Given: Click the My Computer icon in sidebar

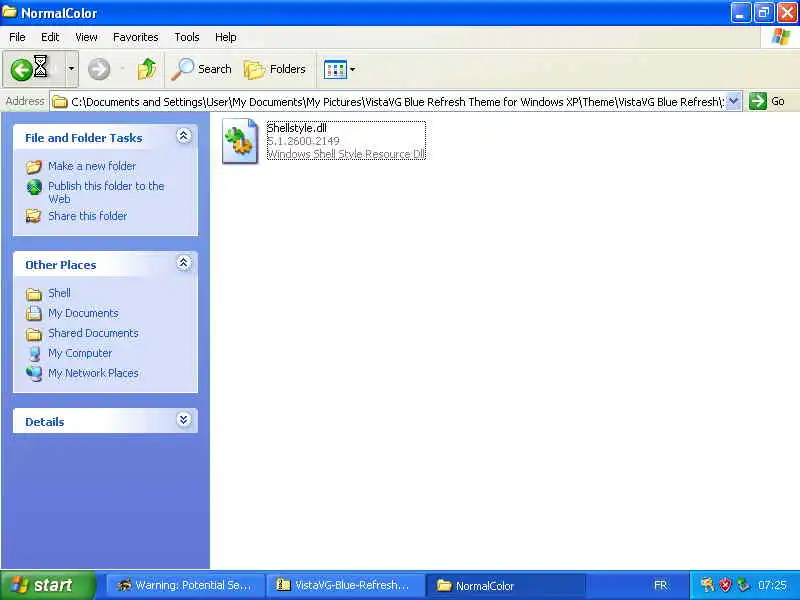Looking at the screenshot, I should 34,354.
